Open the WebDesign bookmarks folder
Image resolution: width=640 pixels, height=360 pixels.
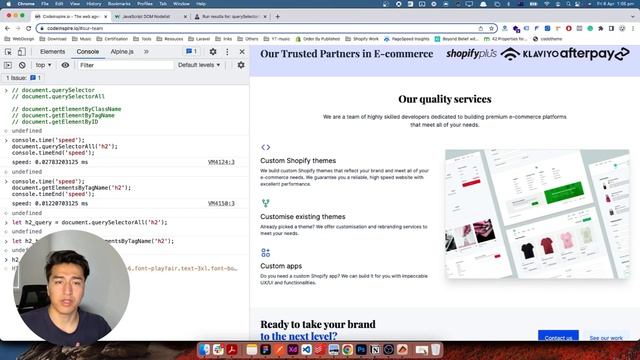(x=20, y=39)
